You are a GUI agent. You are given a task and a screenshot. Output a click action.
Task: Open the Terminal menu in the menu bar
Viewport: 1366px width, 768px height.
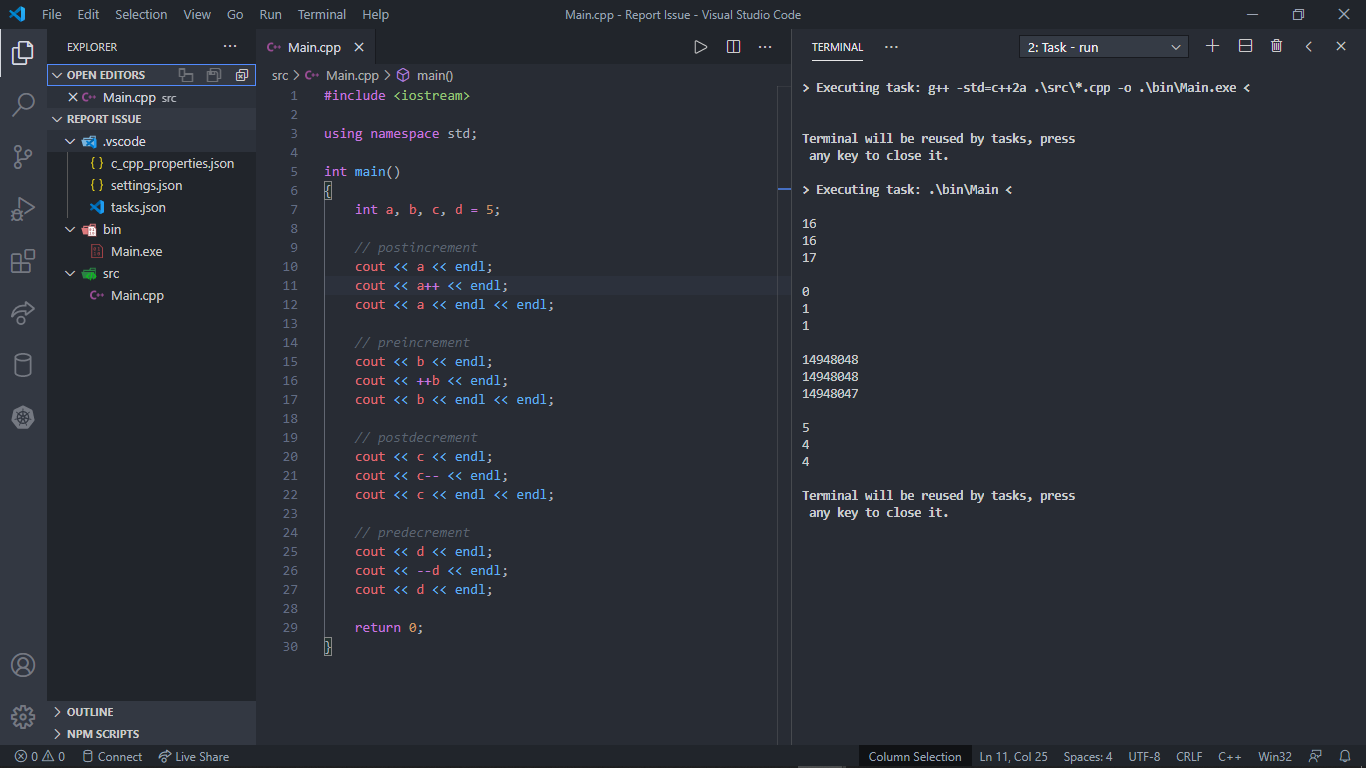pos(321,14)
